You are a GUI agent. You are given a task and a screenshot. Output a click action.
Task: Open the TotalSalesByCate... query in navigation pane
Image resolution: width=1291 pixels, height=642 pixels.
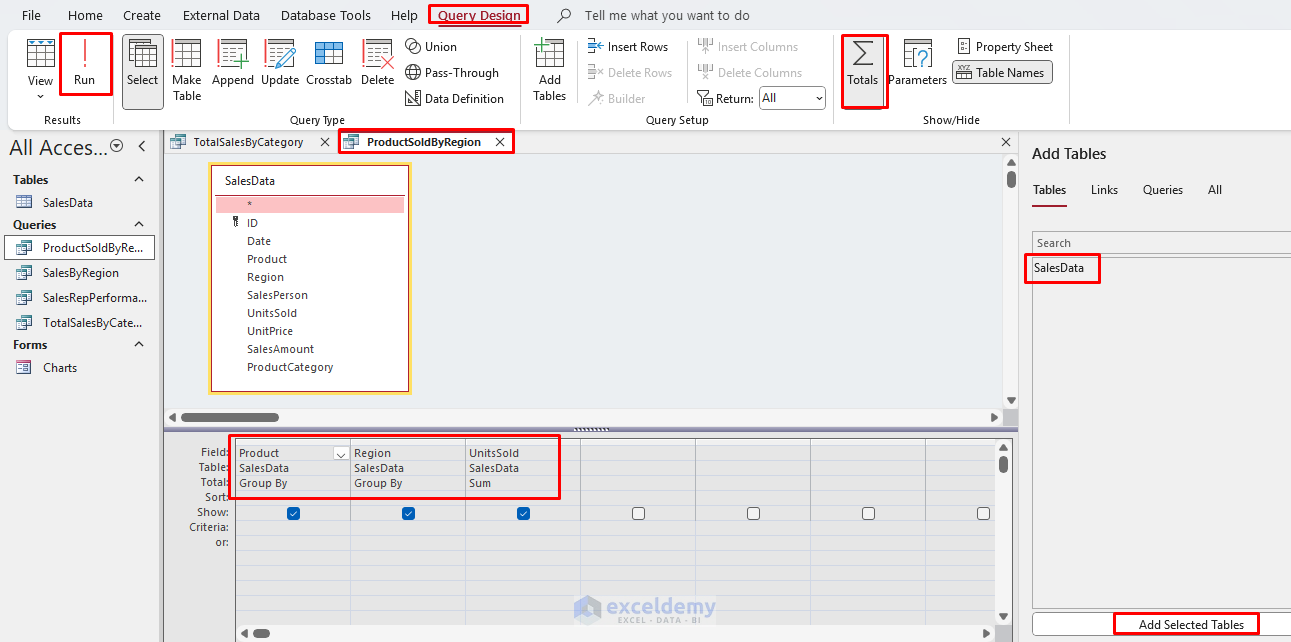tap(92, 323)
